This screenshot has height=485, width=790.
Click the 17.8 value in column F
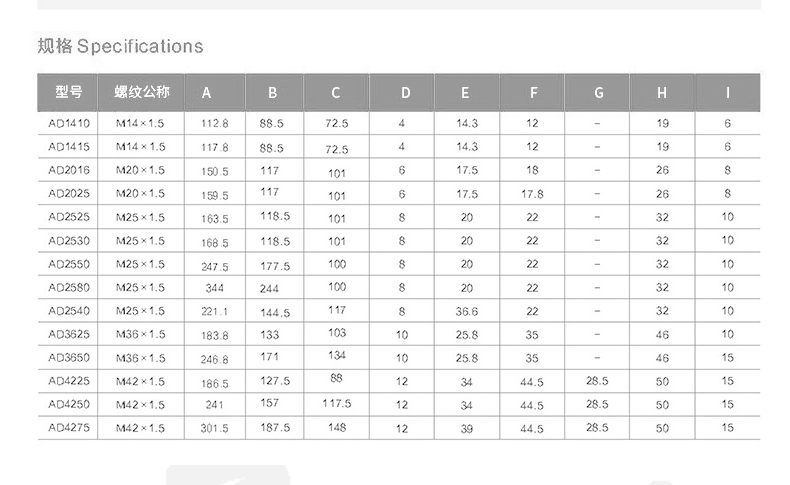pos(532,193)
